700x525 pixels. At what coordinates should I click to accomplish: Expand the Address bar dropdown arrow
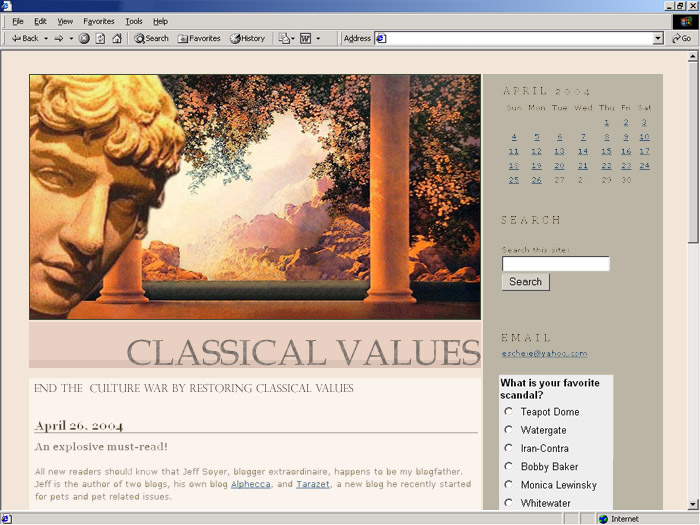[x=658, y=38]
